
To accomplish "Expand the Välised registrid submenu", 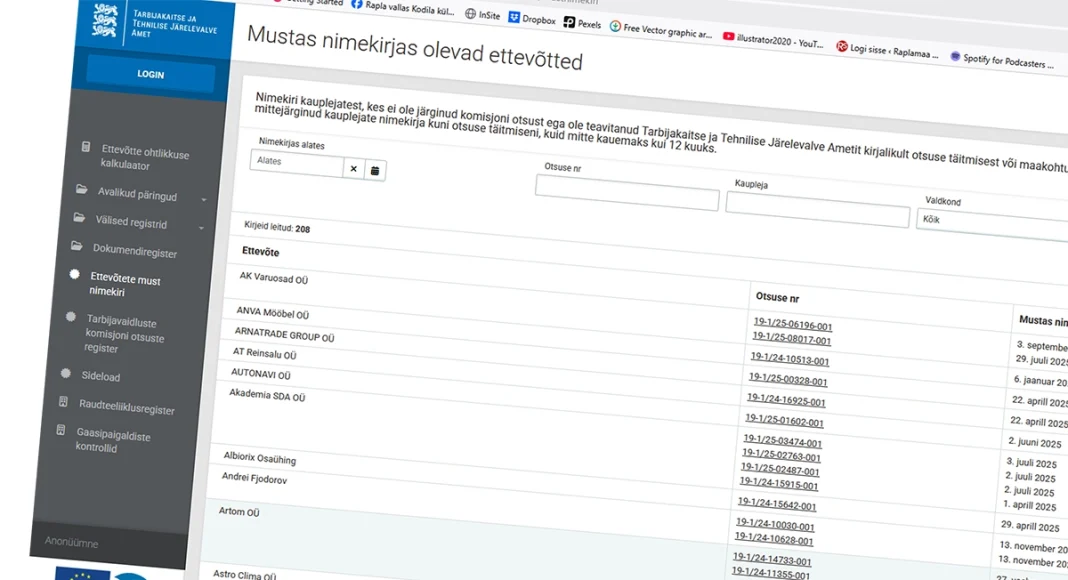I will 201,229.
